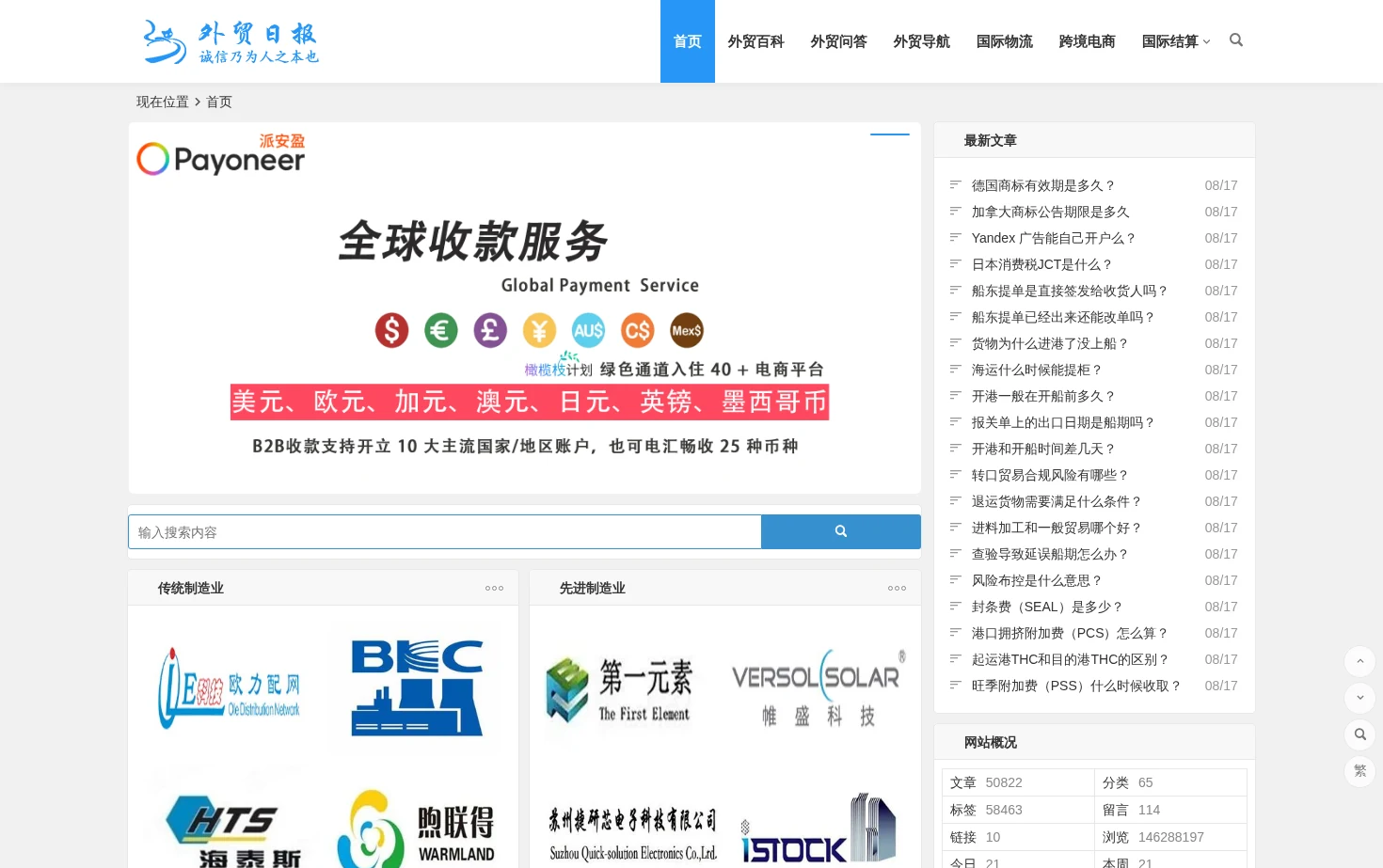Open the header search magnifier icon
This screenshot has height=868, width=1383.
click(1236, 40)
